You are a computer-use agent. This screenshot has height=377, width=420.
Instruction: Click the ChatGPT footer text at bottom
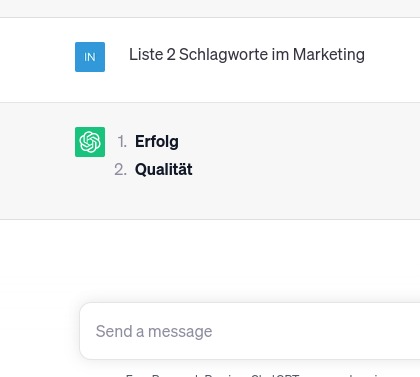(x=275, y=375)
